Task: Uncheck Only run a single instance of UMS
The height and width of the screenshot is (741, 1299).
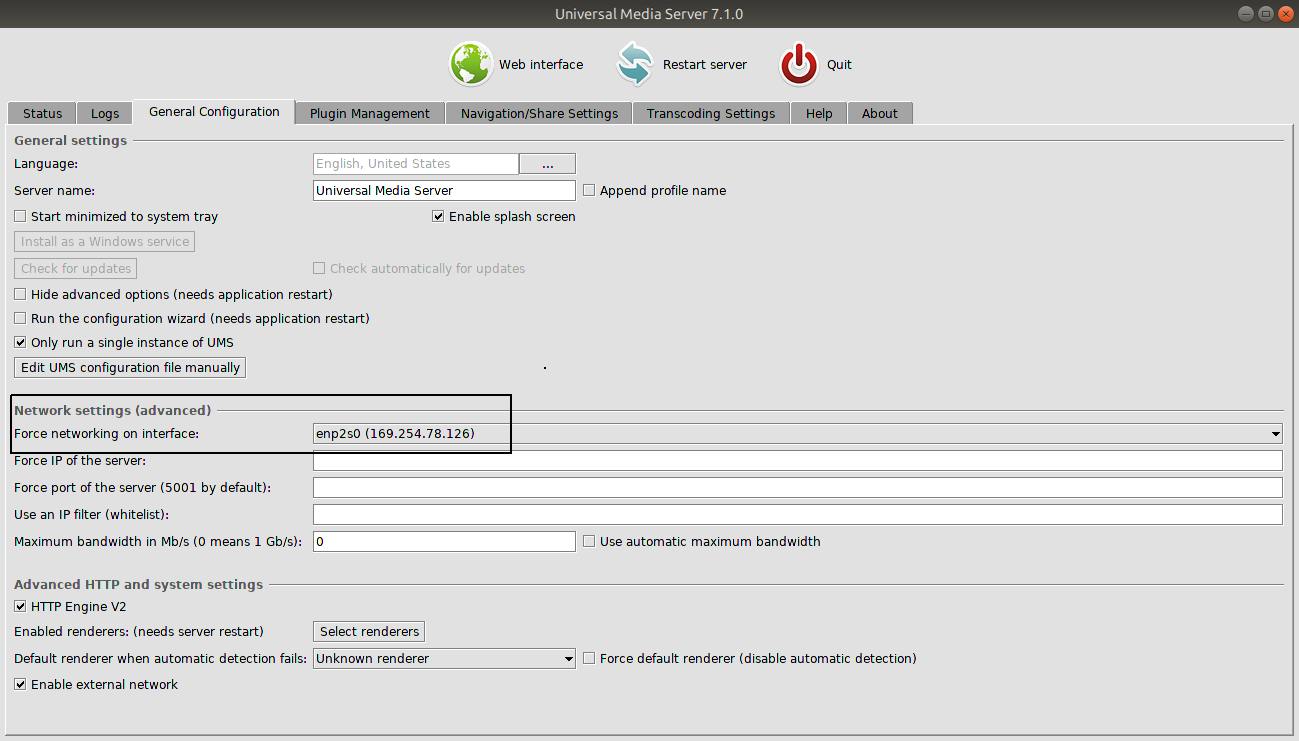Action: [x=20, y=342]
